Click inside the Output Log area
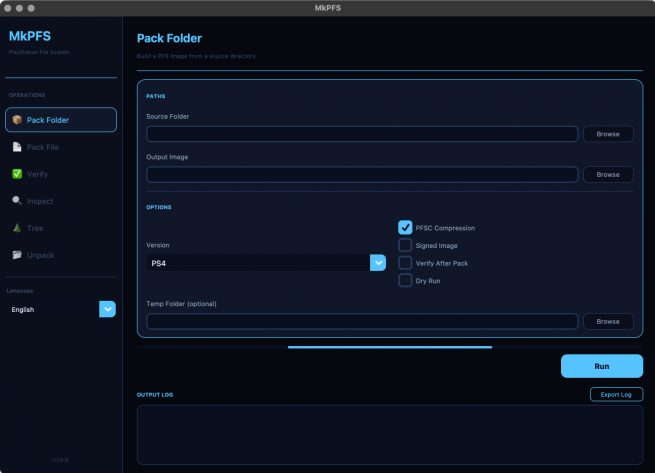Viewport: 655px width, 473px height. [x=390, y=435]
